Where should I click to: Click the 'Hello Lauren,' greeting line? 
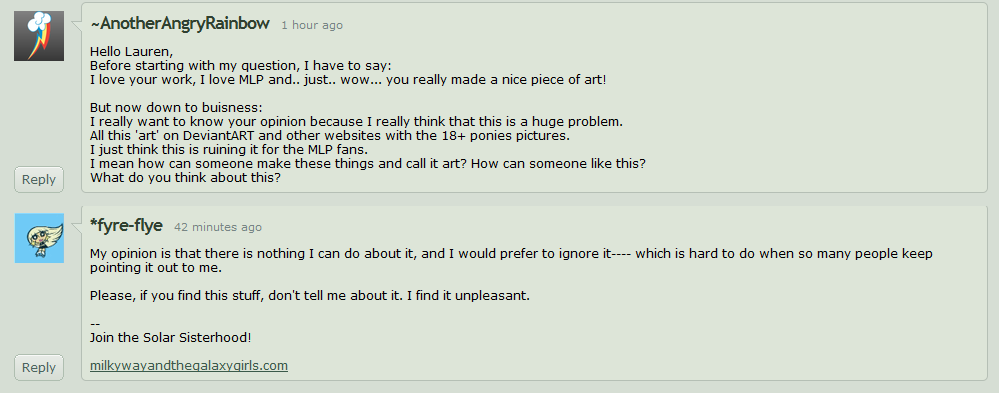click(x=131, y=52)
